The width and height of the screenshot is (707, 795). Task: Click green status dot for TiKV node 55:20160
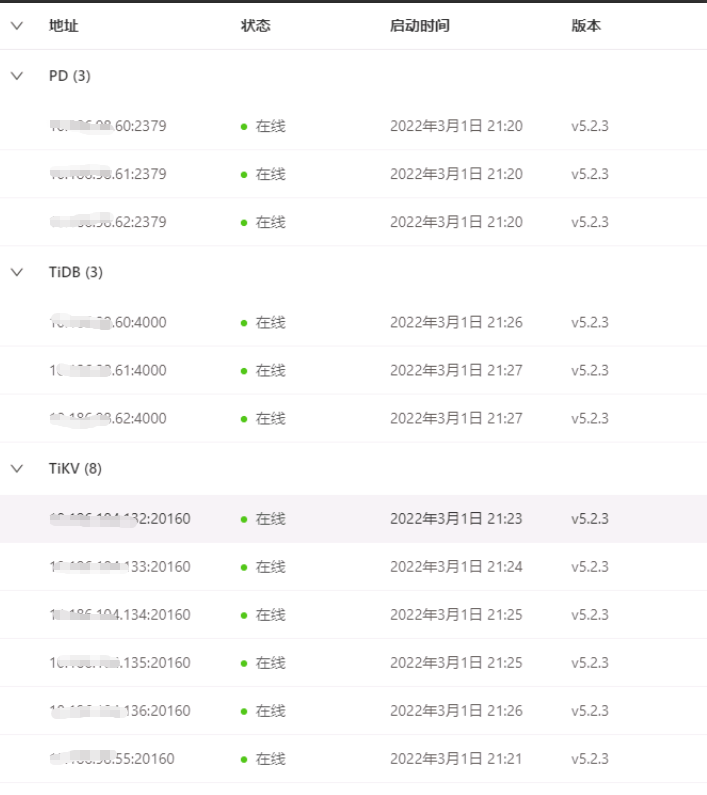click(244, 759)
